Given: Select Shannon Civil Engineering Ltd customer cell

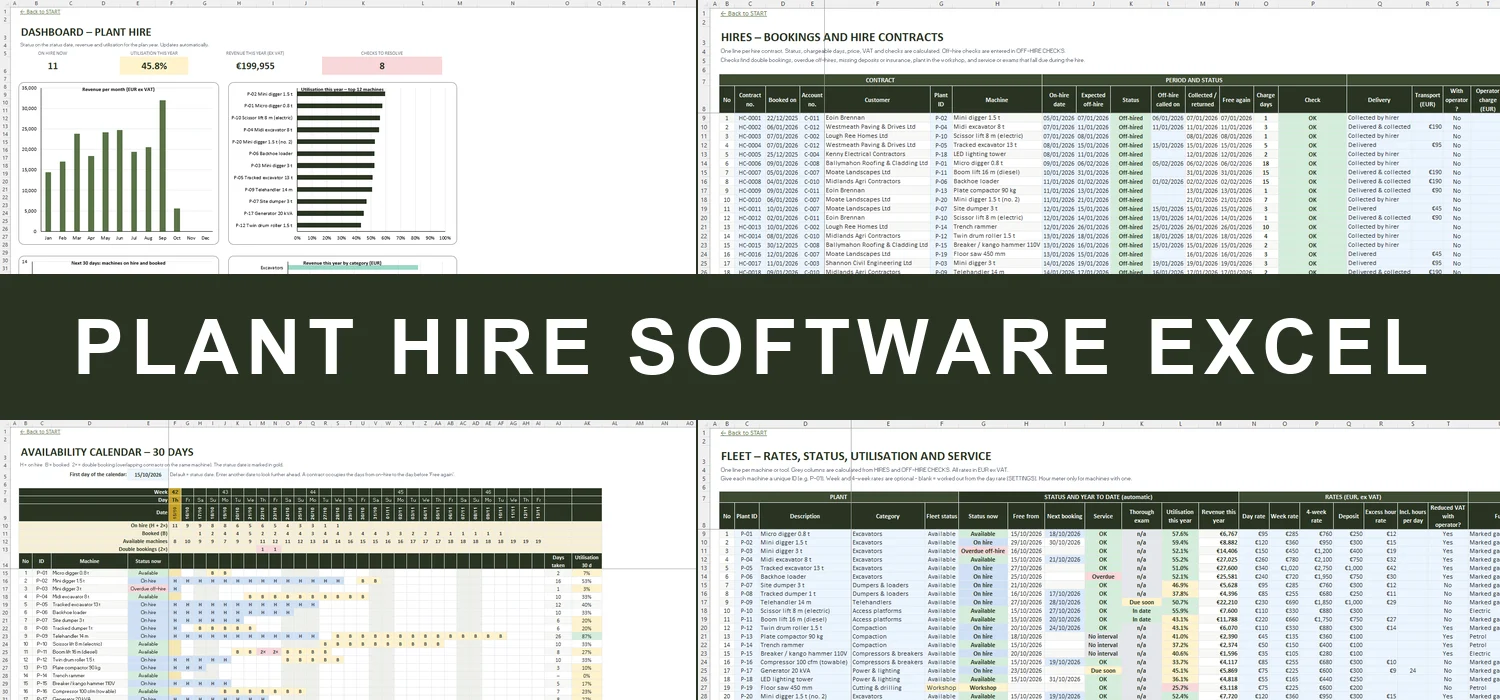Looking at the screenshot, I should coord(877,262).
